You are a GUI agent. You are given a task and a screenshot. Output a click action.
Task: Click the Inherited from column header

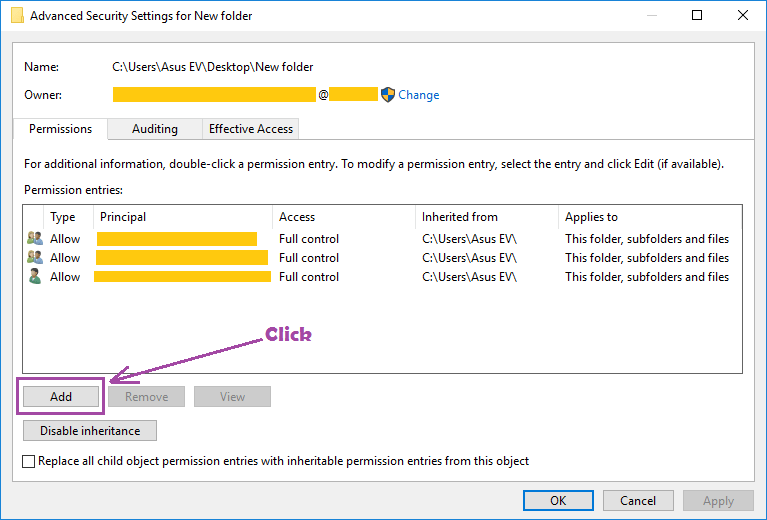[x=486, y=217]
